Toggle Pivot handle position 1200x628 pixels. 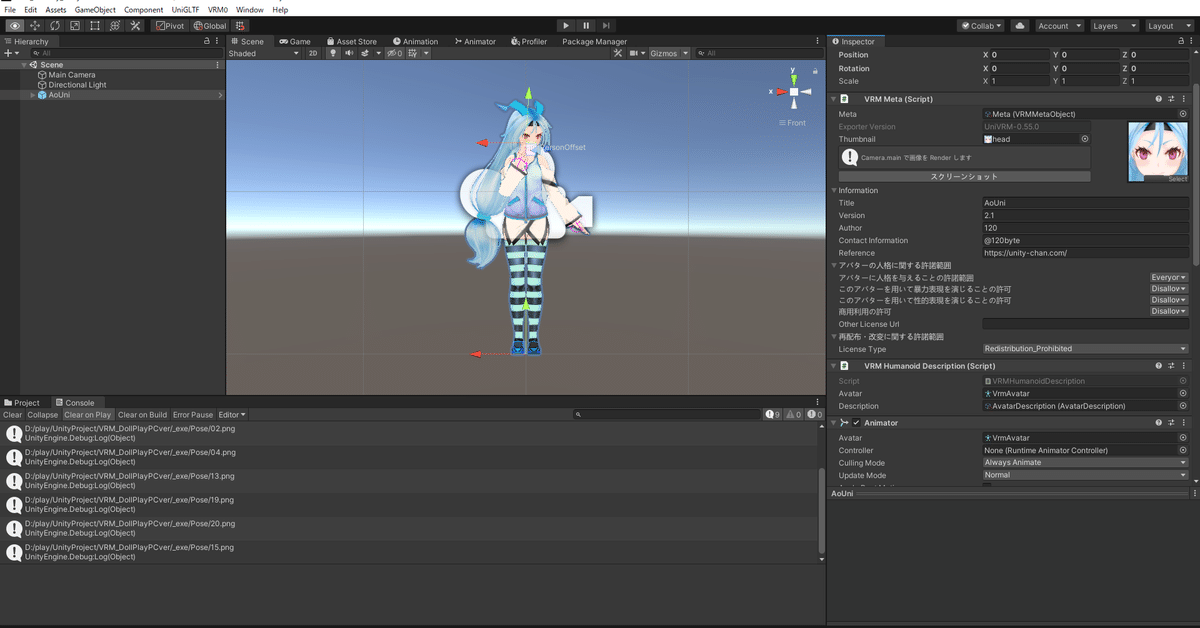pyautogui.click(x=171, y=25)
